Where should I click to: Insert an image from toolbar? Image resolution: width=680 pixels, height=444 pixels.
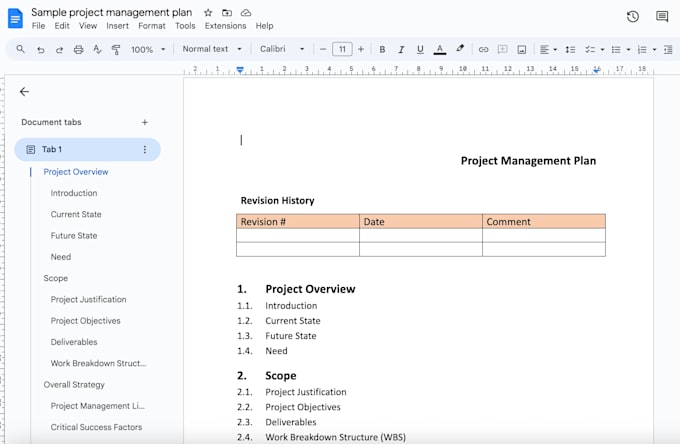point(522,49)
